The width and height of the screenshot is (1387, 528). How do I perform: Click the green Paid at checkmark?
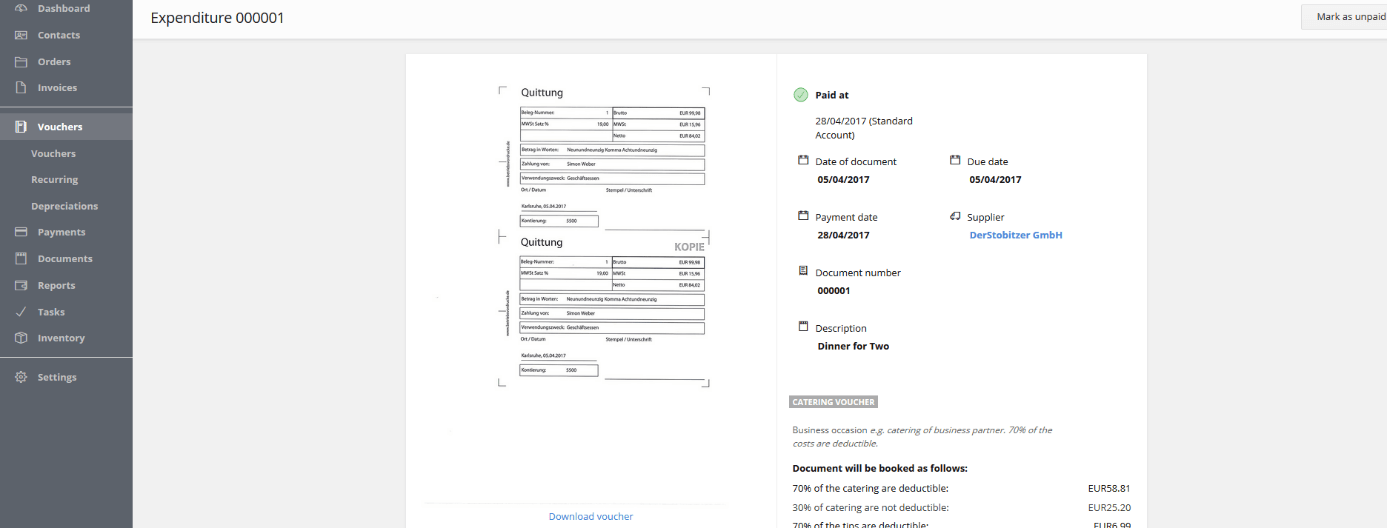point(800,95)
